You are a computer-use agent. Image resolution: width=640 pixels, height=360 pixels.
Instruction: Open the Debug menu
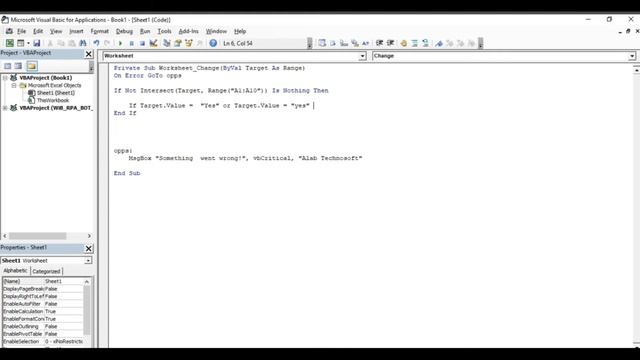(x=124, y=31)
